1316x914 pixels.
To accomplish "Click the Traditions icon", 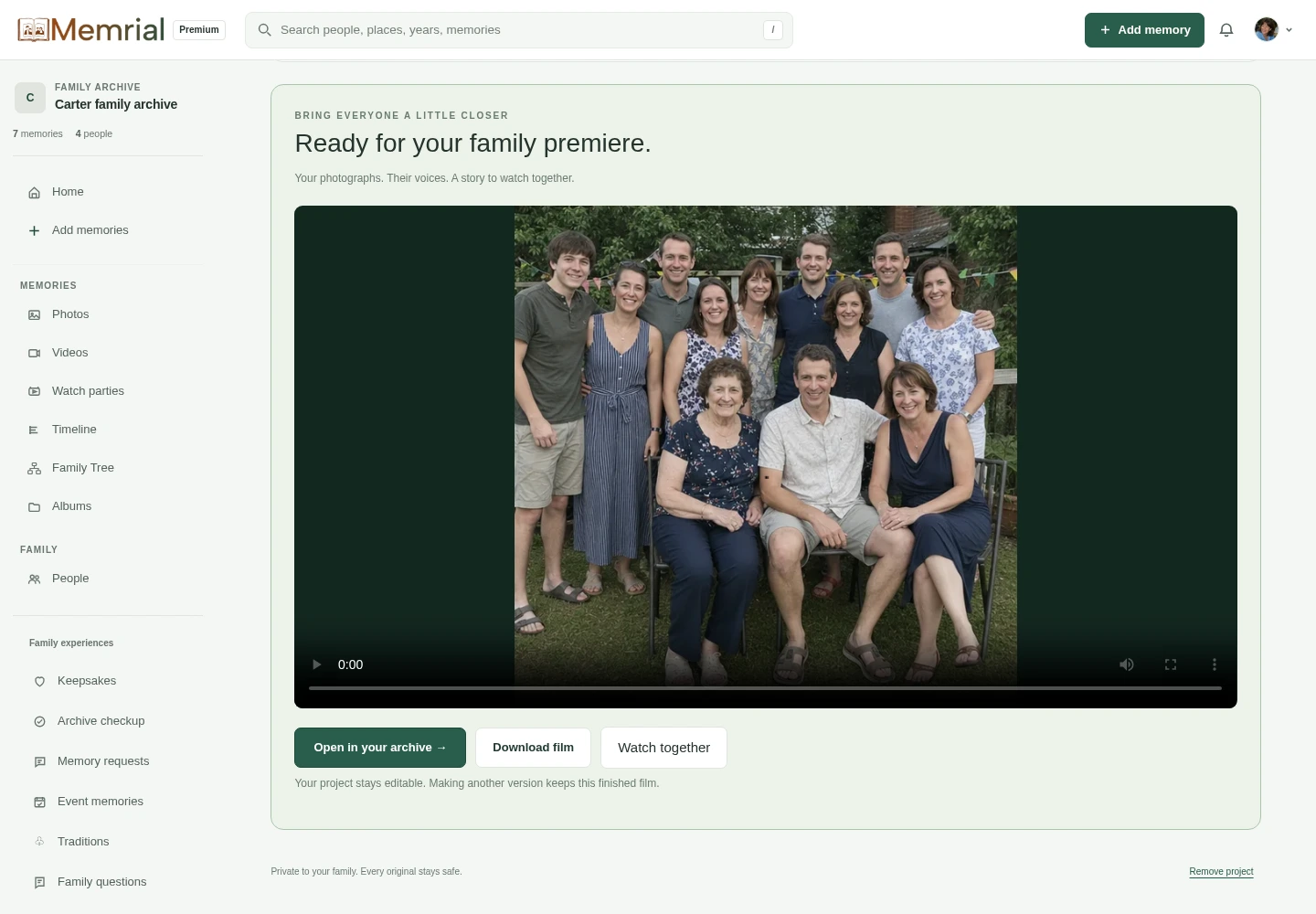I will [39, 842].
